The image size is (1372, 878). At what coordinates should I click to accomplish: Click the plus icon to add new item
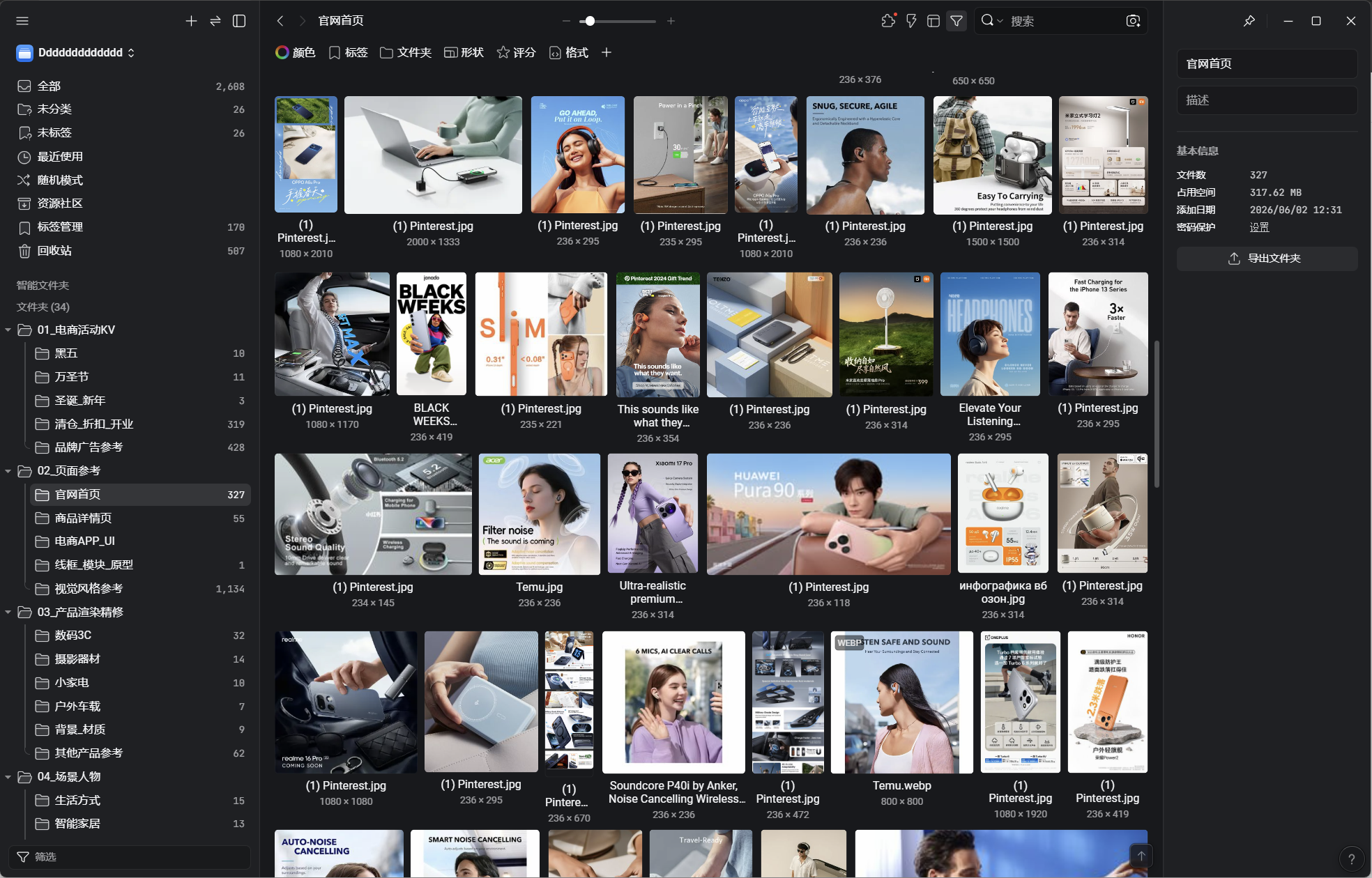[x=191, y=21]
